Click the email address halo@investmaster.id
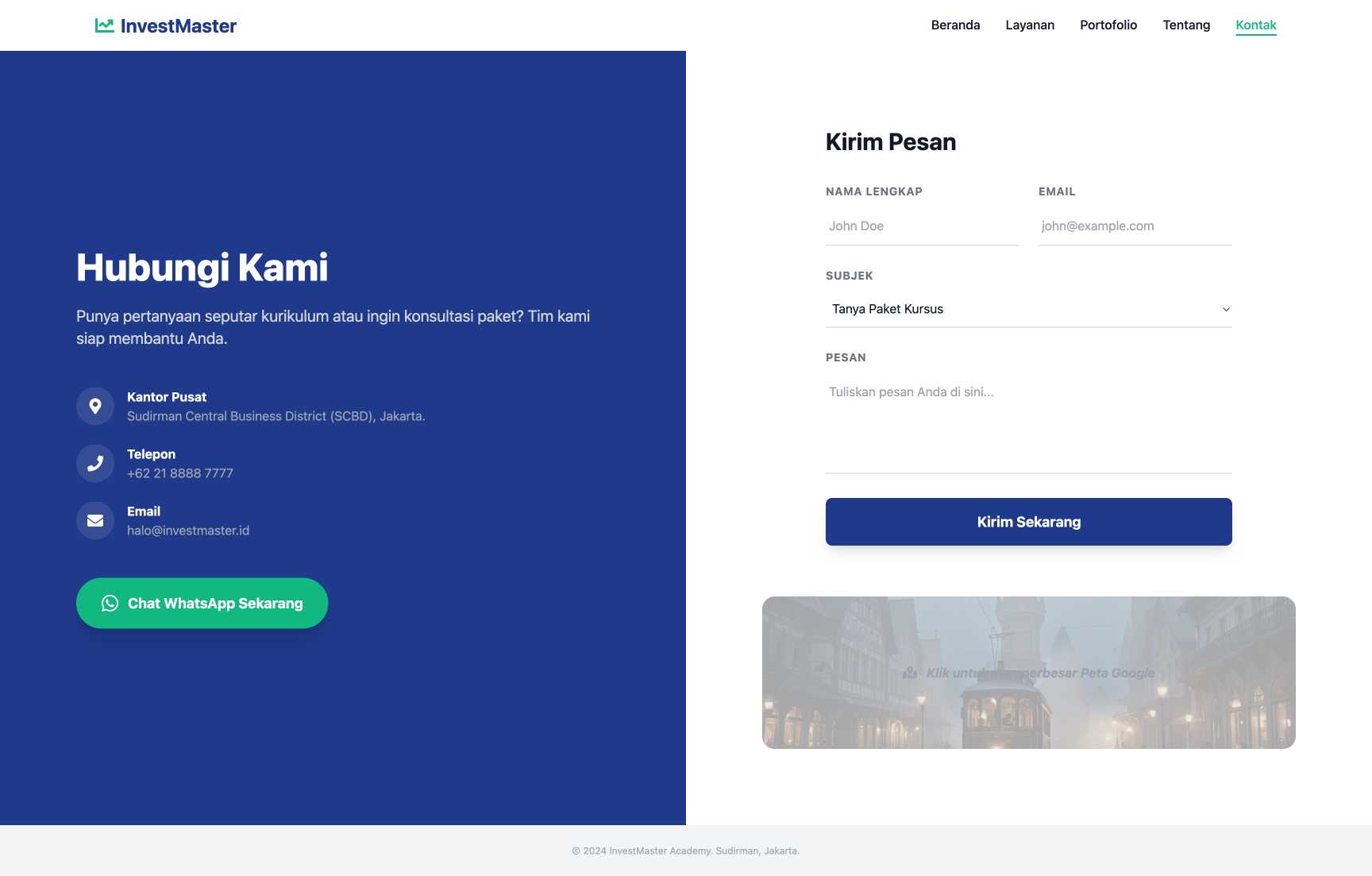1372x876 pixels. (187, 530)
